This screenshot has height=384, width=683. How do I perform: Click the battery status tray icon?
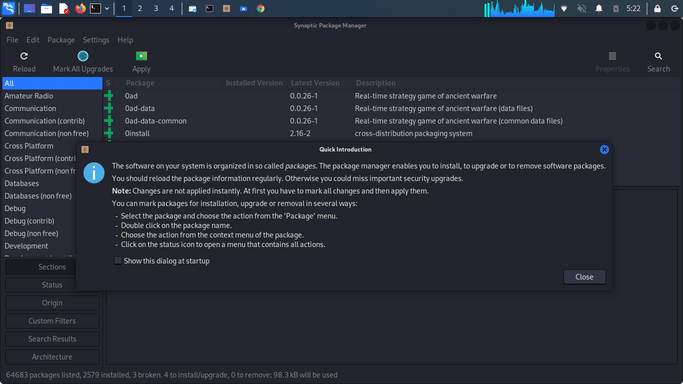point(615,8)
